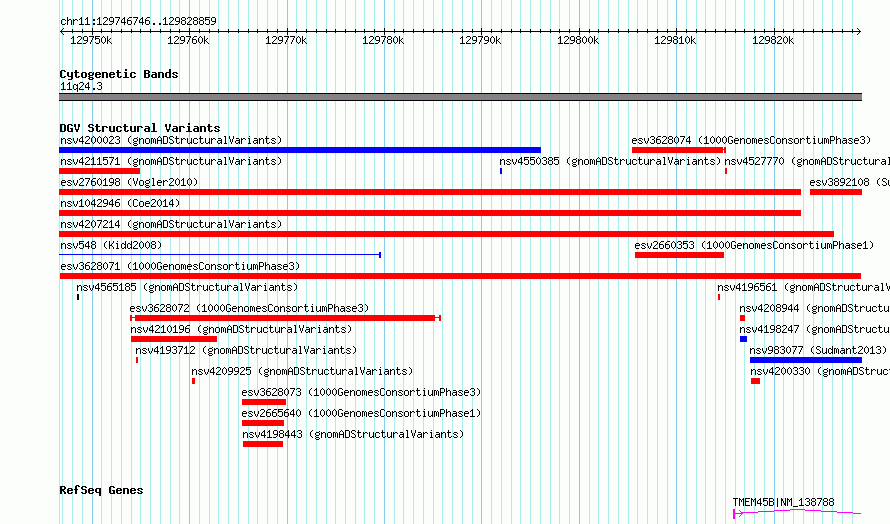The height and width of the screenshot is (524, 890).
Task: Open the nsv4209925 variant label
Action: pos(302,371)
